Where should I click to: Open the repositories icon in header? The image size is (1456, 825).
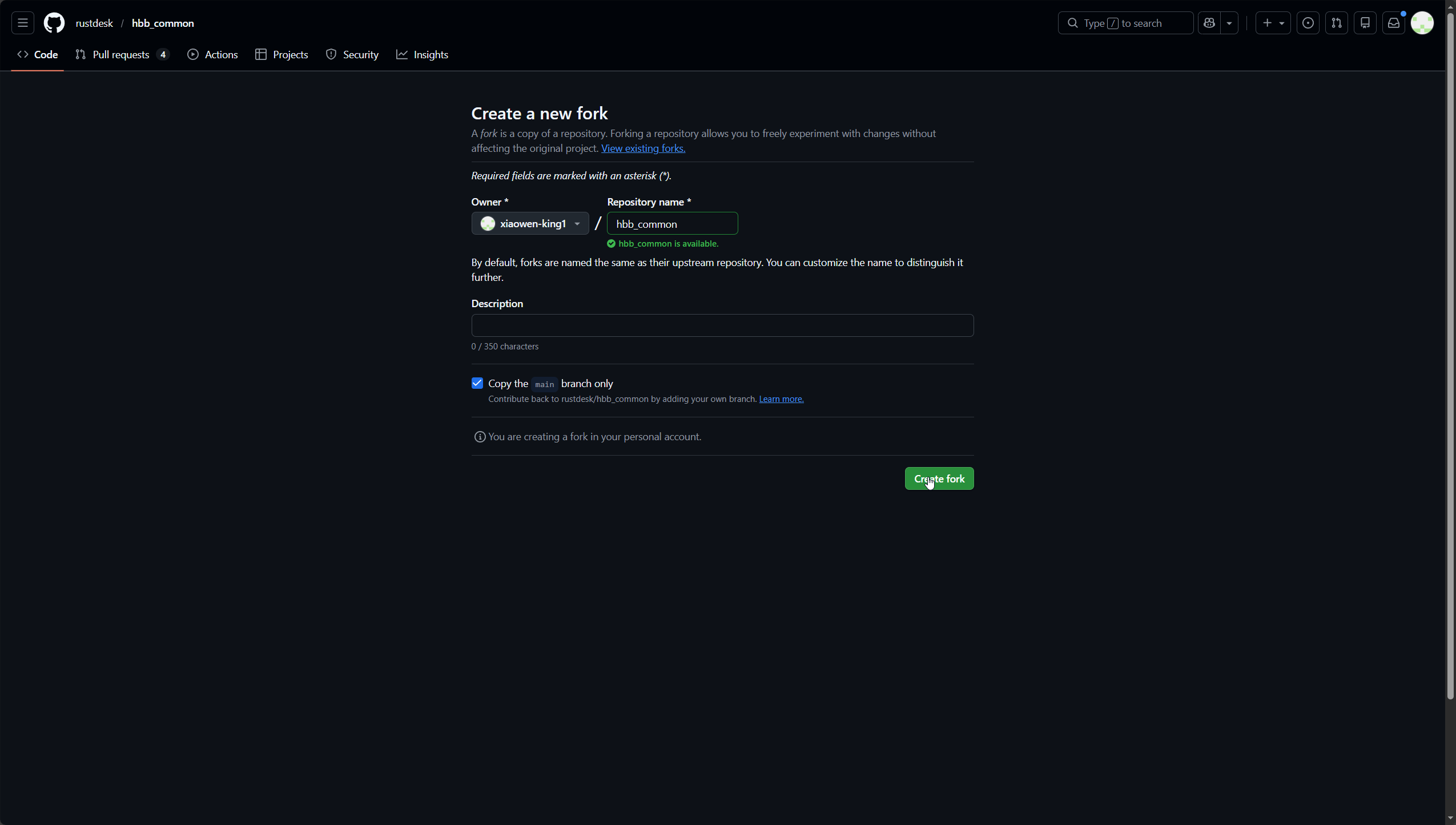point(1365,23)
